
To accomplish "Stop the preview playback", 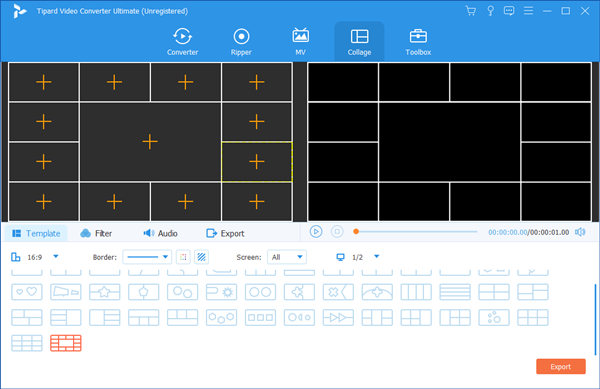I will tap(337, 232).
